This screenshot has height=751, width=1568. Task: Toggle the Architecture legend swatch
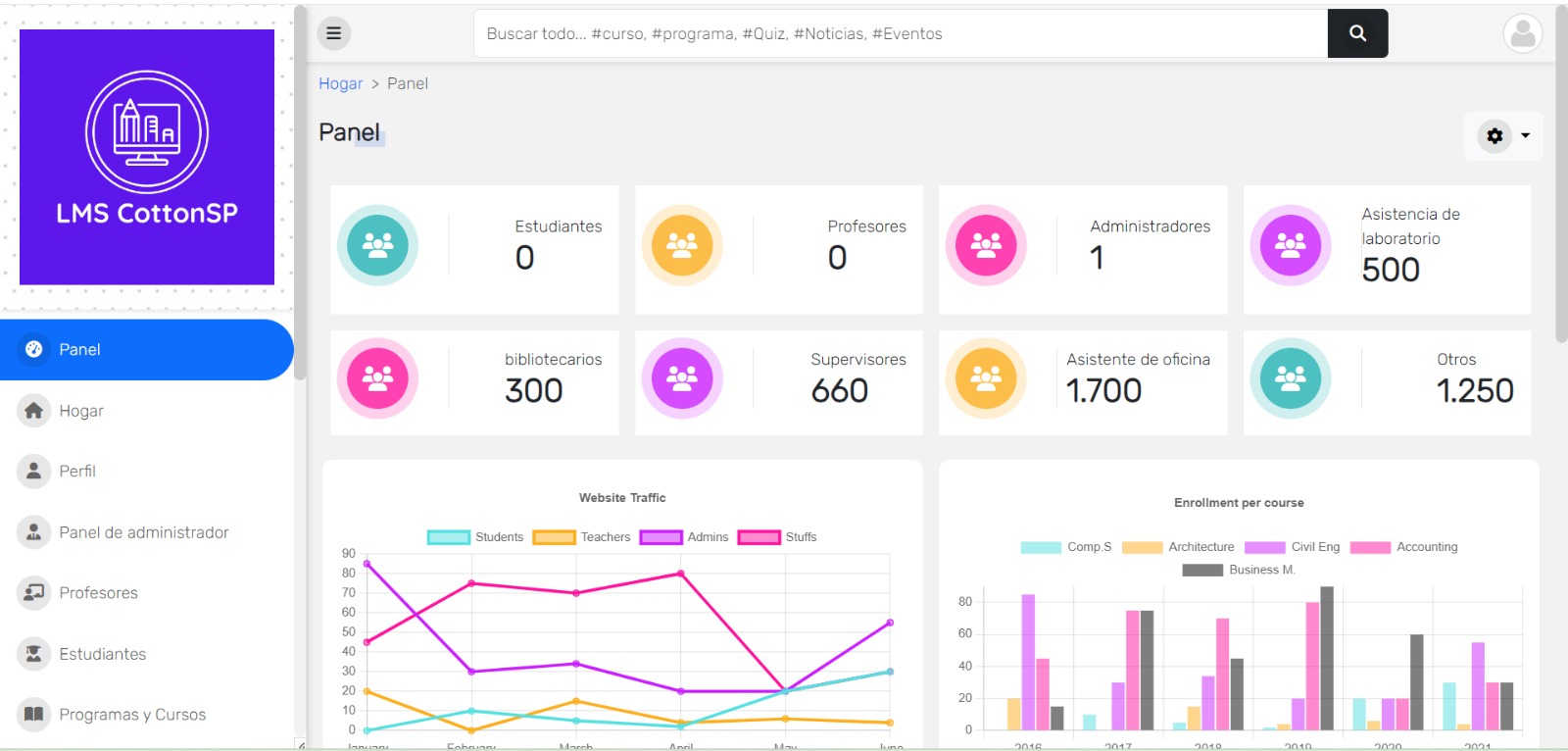coord(1142,547)
